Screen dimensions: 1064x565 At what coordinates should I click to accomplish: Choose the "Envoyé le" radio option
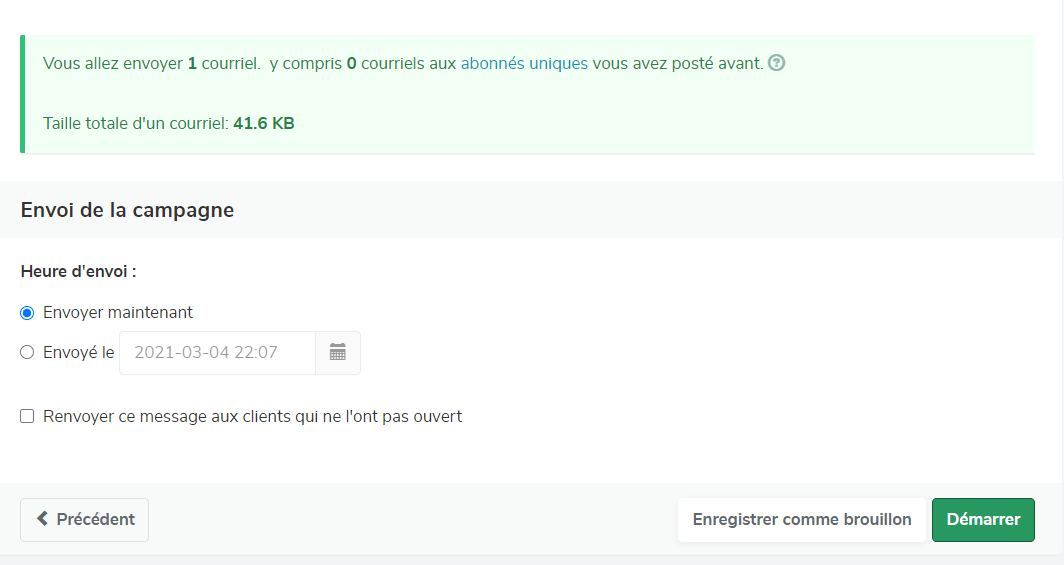pos(27,352)
